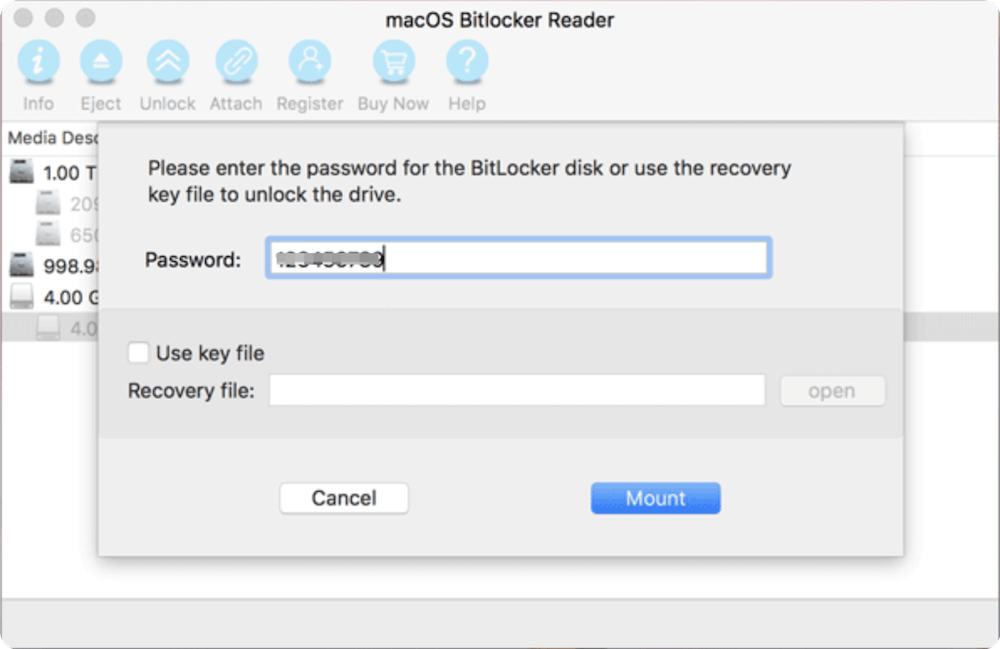The height and width of the screenshot is (649, 1000).
Task: Open the Attach function from toolbar
Action: point(236,62)
